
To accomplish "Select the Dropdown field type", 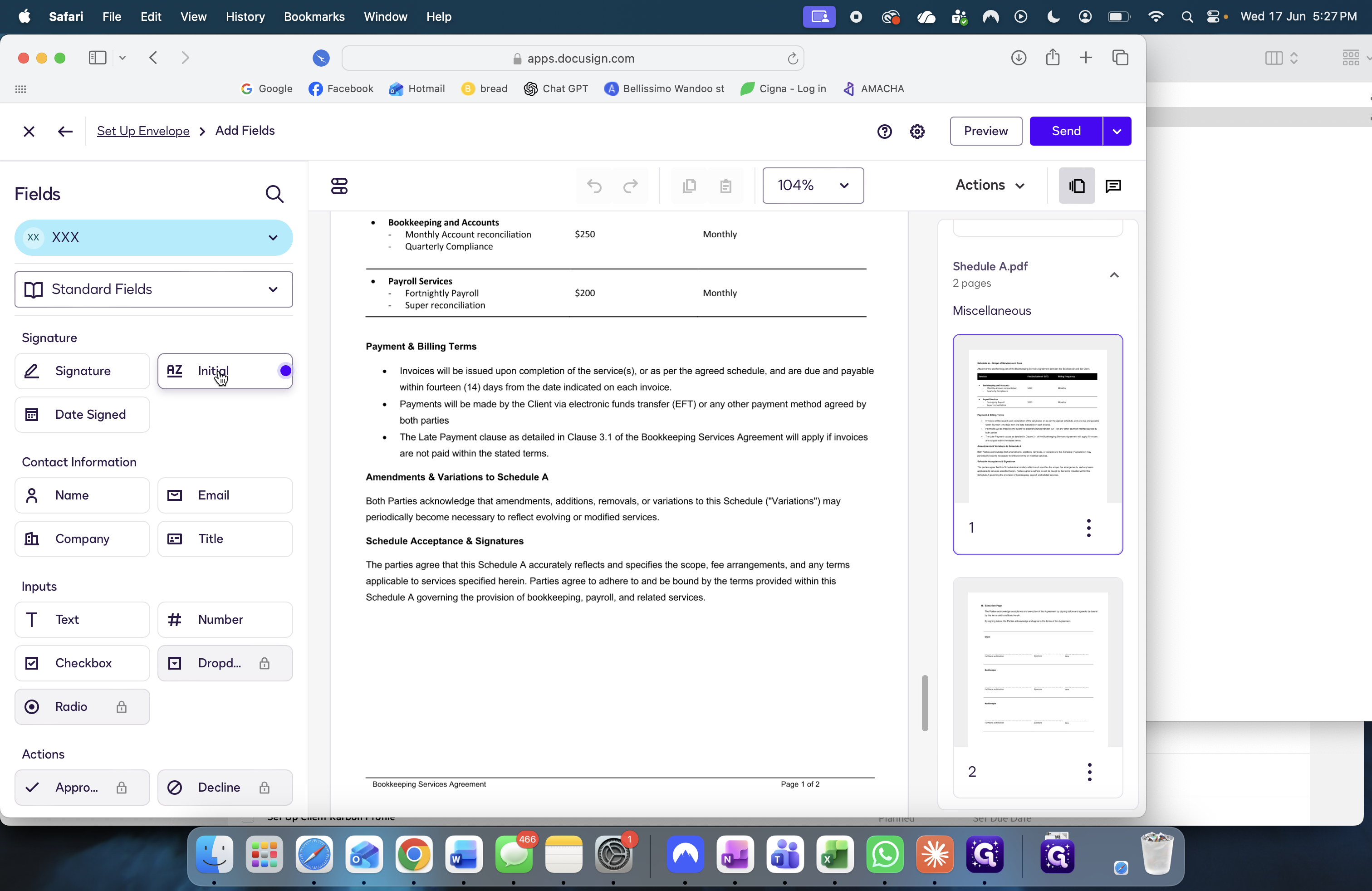I will 225,663.
